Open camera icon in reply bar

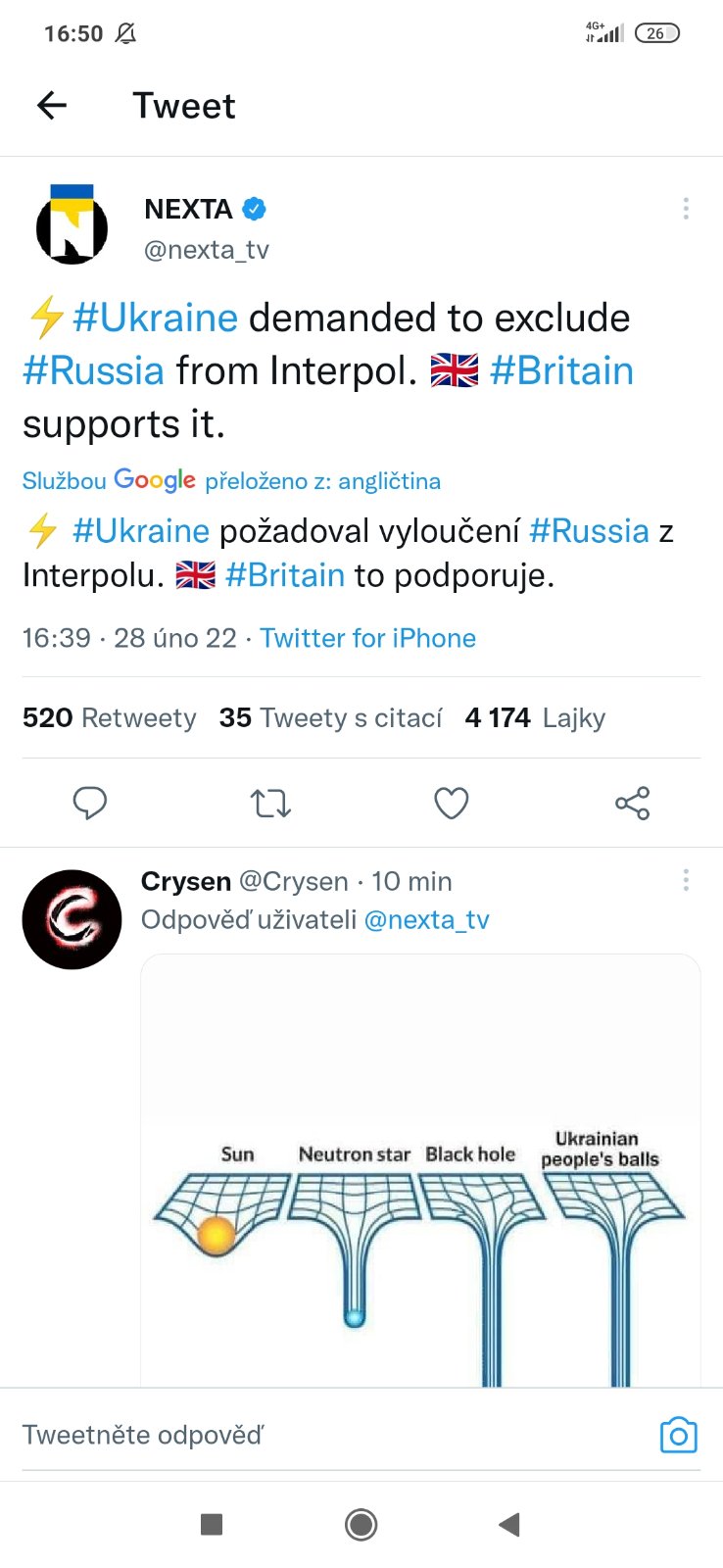pos(678,1436)
